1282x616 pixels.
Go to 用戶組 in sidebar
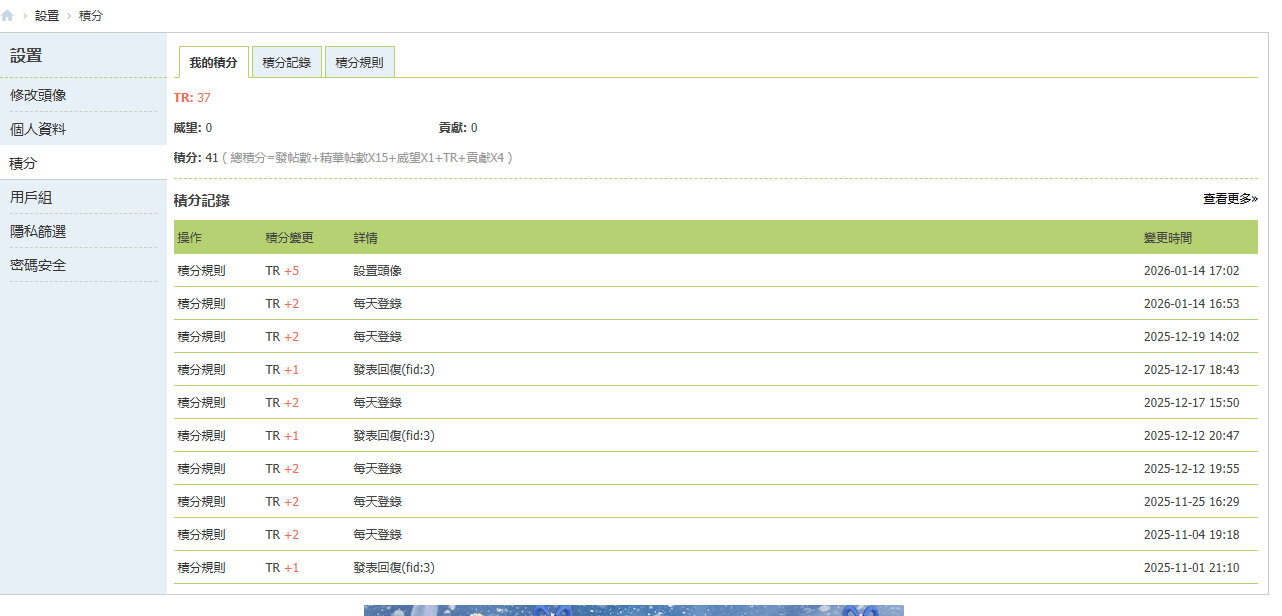tap(31, 197)
